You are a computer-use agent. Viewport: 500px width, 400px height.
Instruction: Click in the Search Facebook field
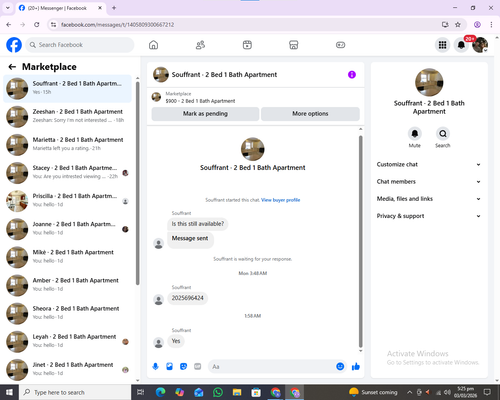coord(80,45)
